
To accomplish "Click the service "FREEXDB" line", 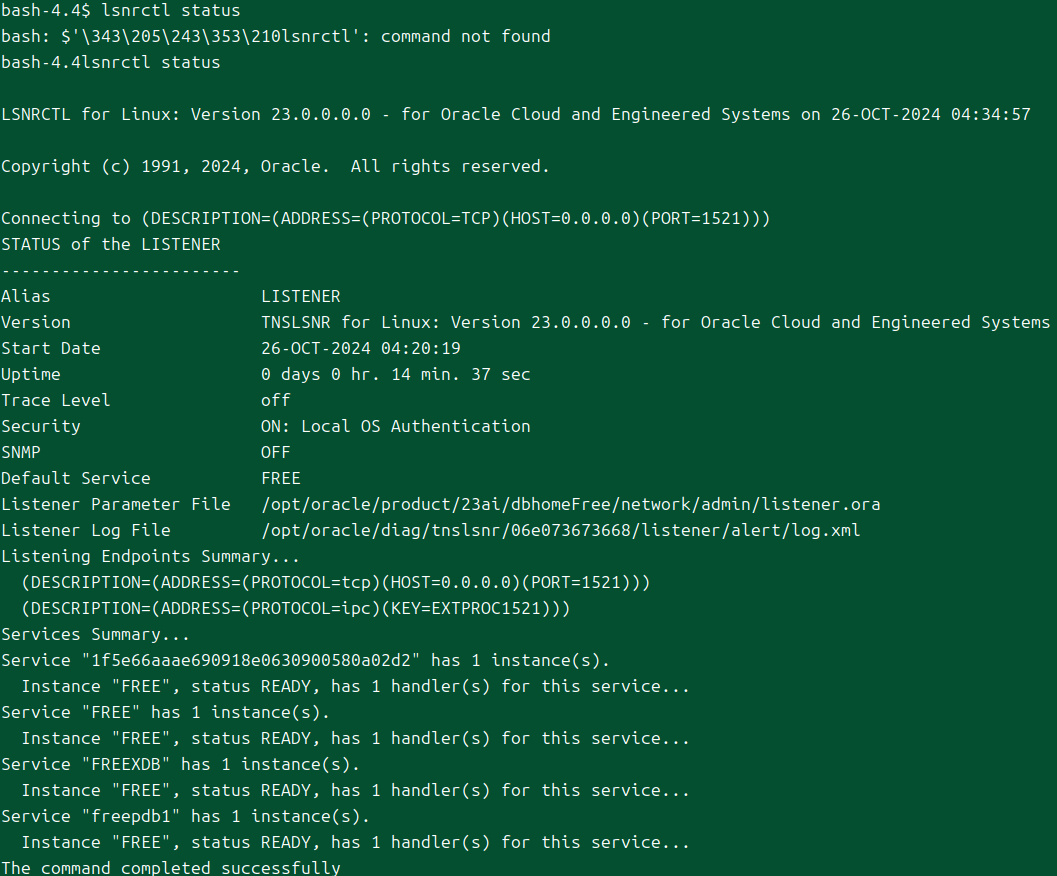I will (180, 764).
